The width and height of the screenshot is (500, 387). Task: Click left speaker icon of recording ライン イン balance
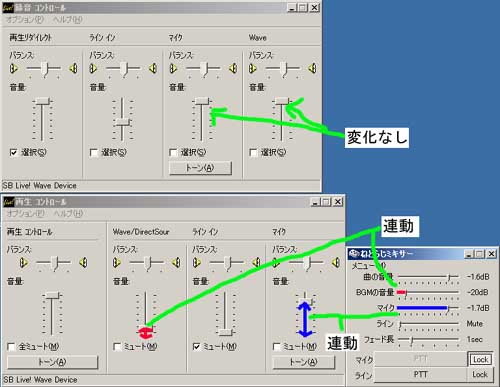(93, 69)
